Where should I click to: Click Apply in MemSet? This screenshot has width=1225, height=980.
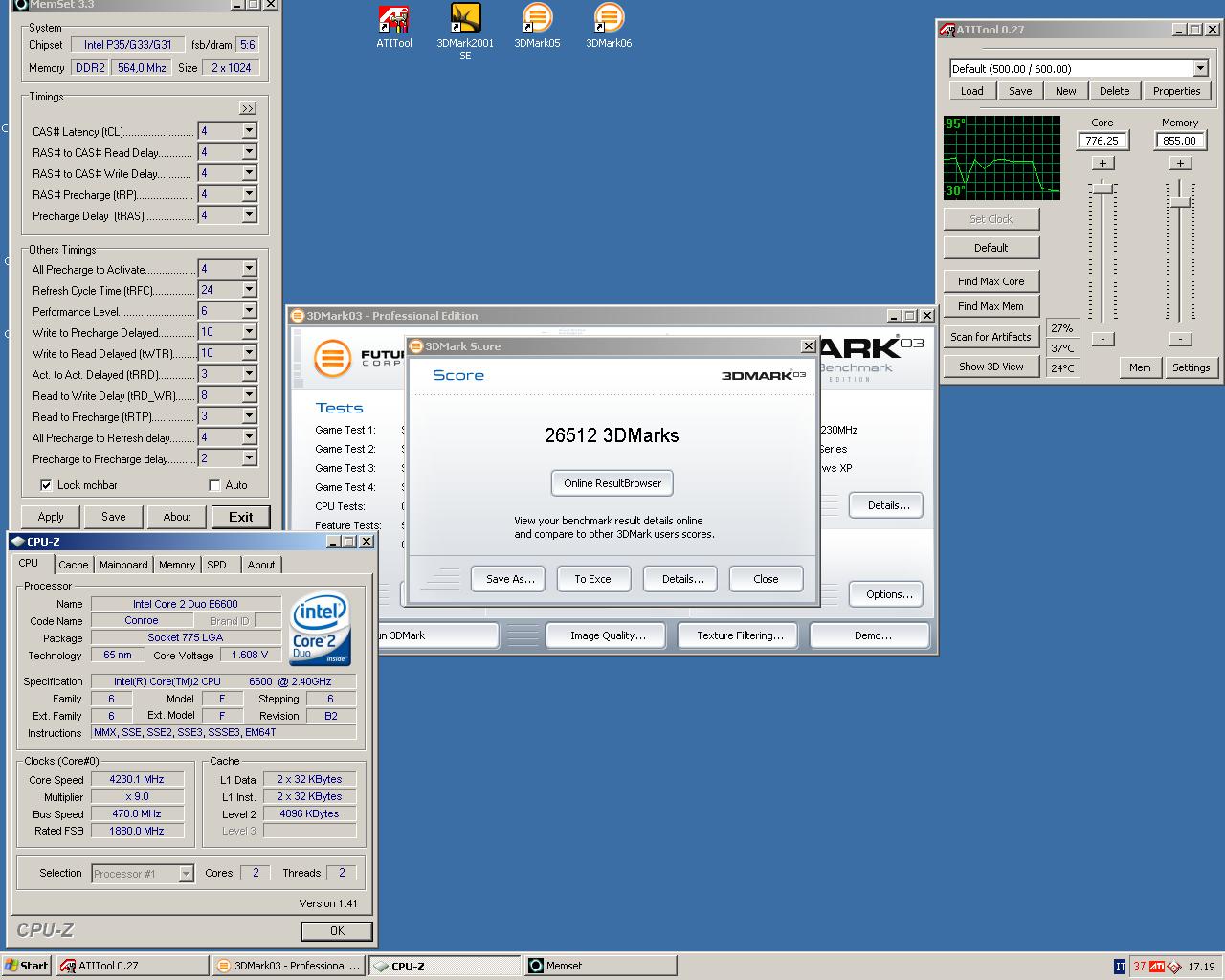[51, 517]
